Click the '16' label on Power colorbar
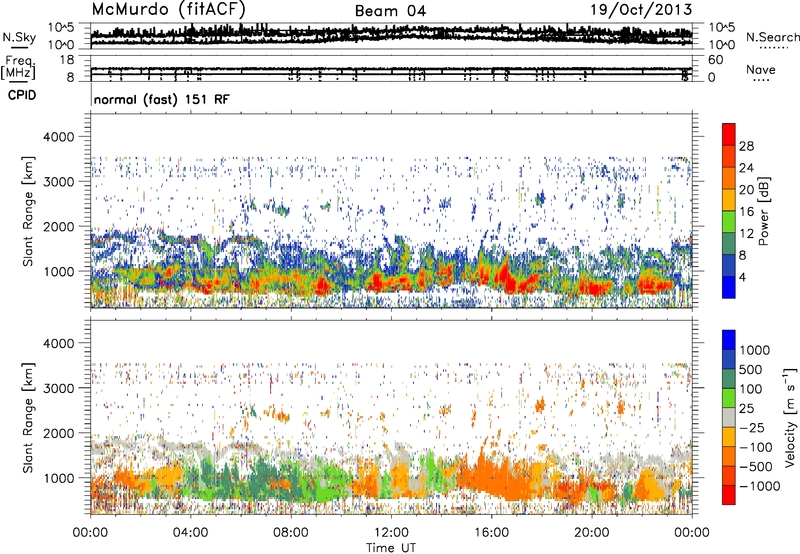This screenshot has height=554, width=800. pos(746,212)
